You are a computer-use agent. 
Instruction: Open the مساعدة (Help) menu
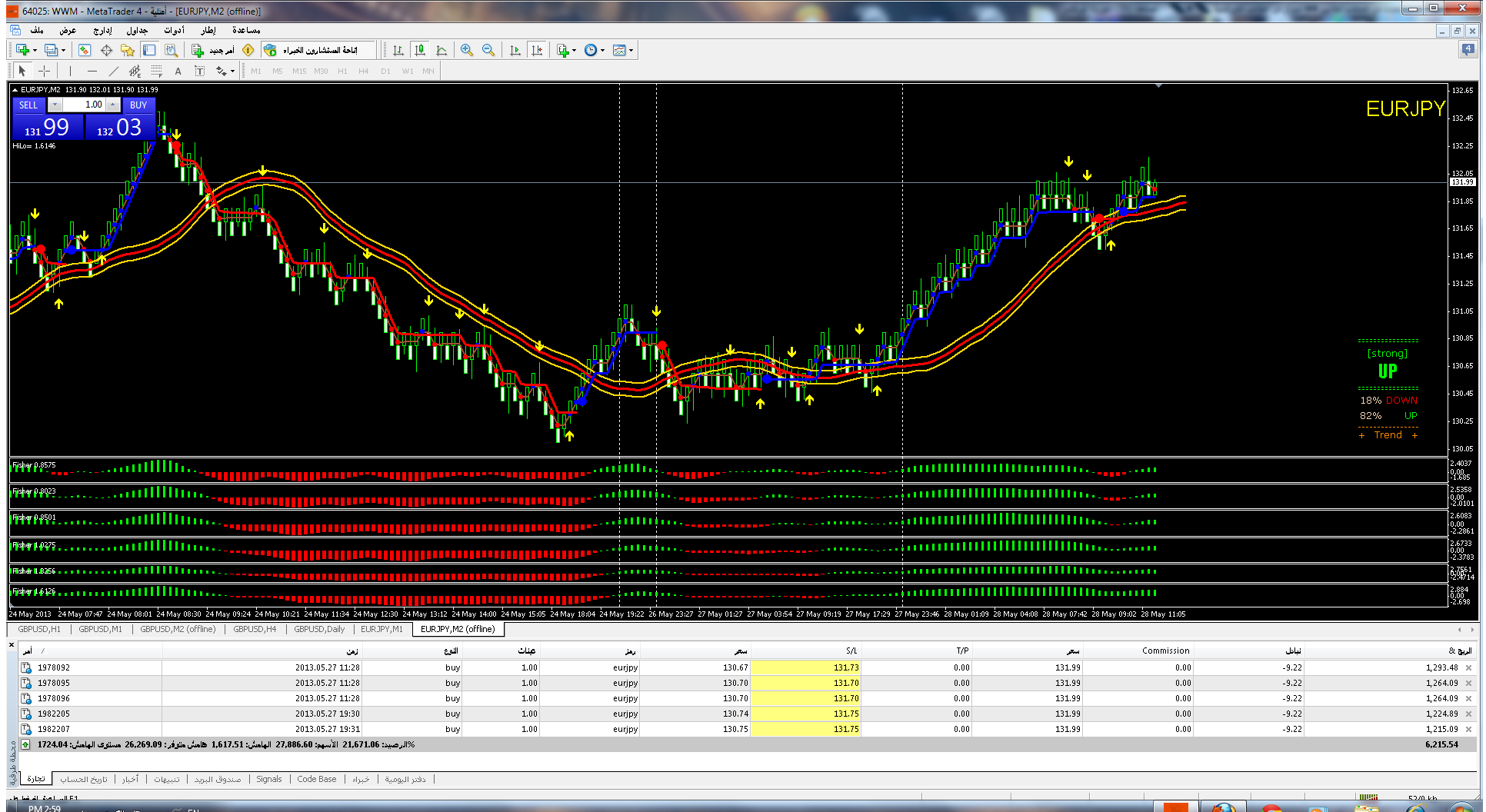[x=246, y=30]
